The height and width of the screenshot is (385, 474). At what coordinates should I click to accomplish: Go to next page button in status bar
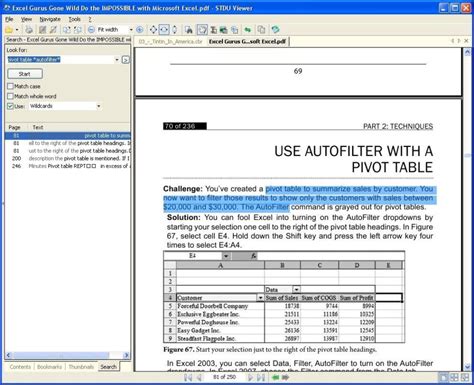[250, 377]
